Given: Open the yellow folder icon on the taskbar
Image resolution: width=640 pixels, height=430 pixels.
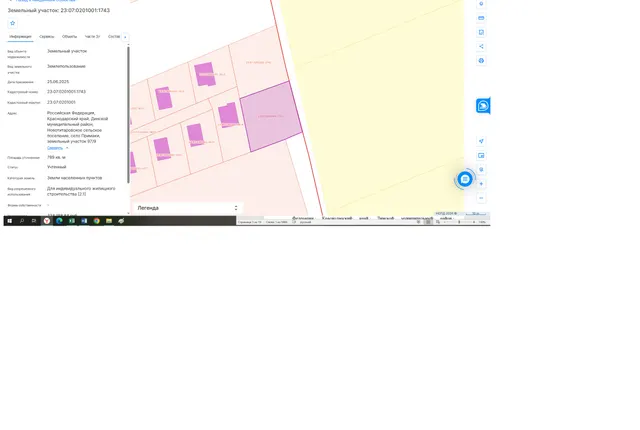Looking at the screenshot, I should point(109,221).
